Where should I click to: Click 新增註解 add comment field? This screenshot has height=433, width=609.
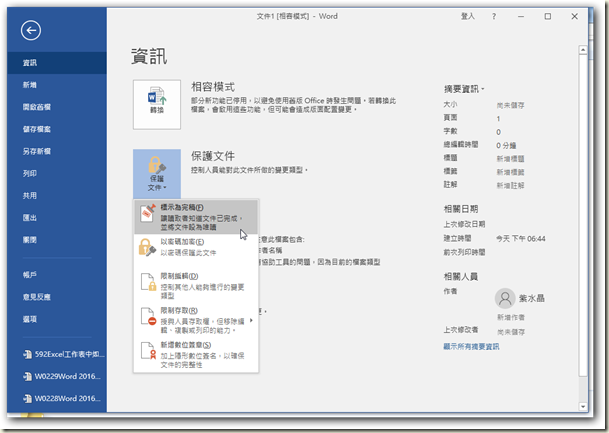click(510, 186)
